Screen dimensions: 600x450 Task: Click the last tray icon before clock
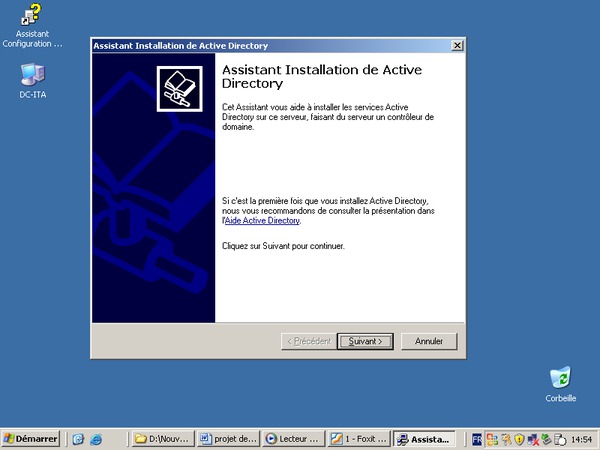(x=560, y=439)
